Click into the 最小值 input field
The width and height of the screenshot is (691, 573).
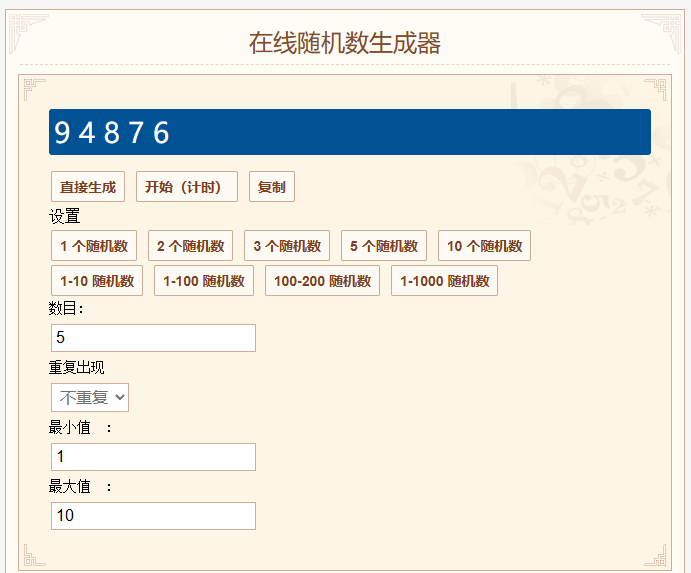pyautogui.click(x=153, y=457)
